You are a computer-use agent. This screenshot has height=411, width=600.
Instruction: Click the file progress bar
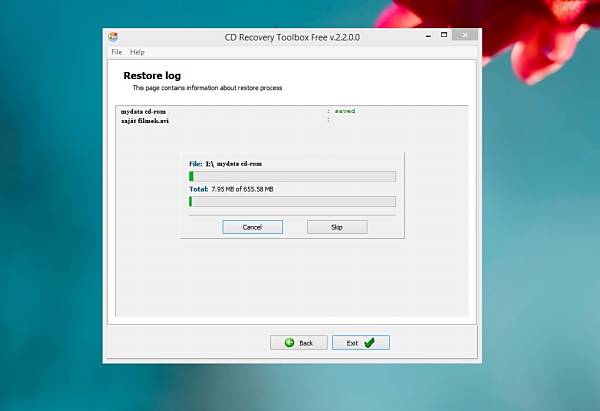pyautogui.click(x=292, y=176)
